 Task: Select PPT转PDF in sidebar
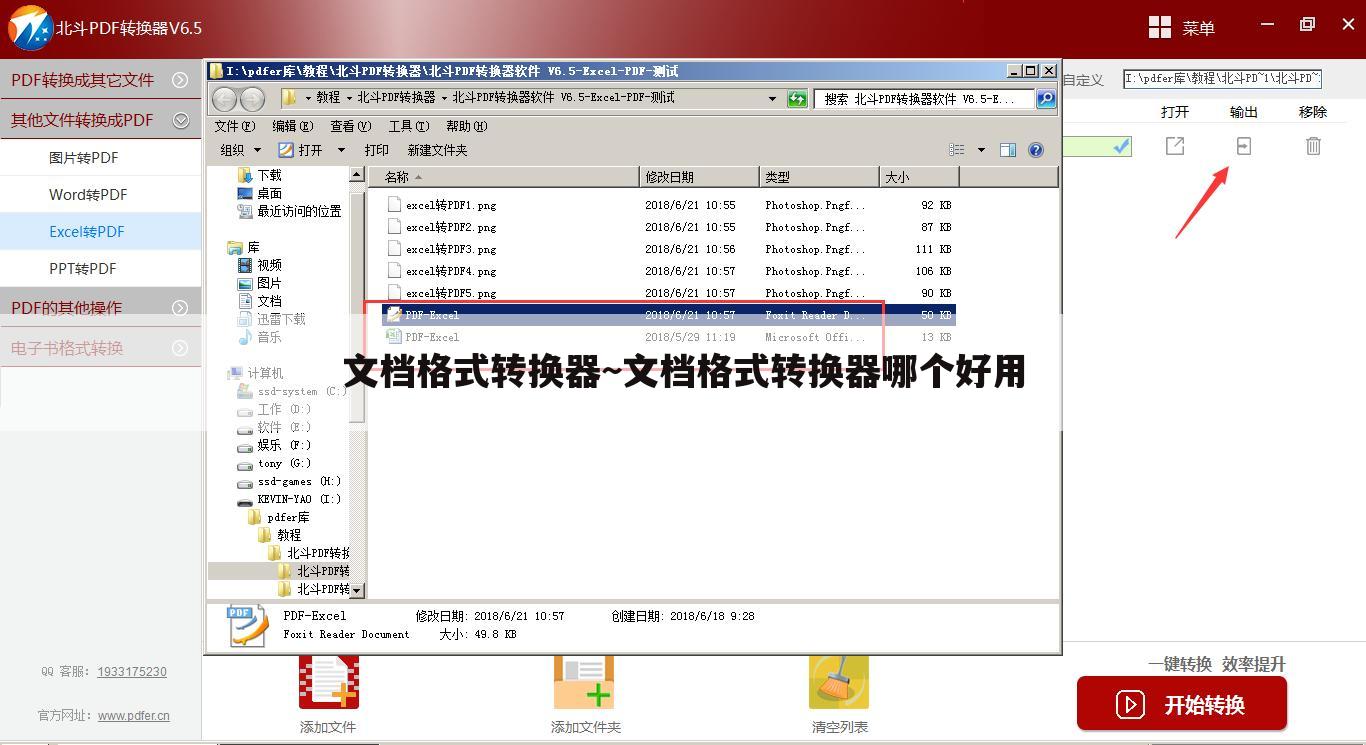[100, 268]
